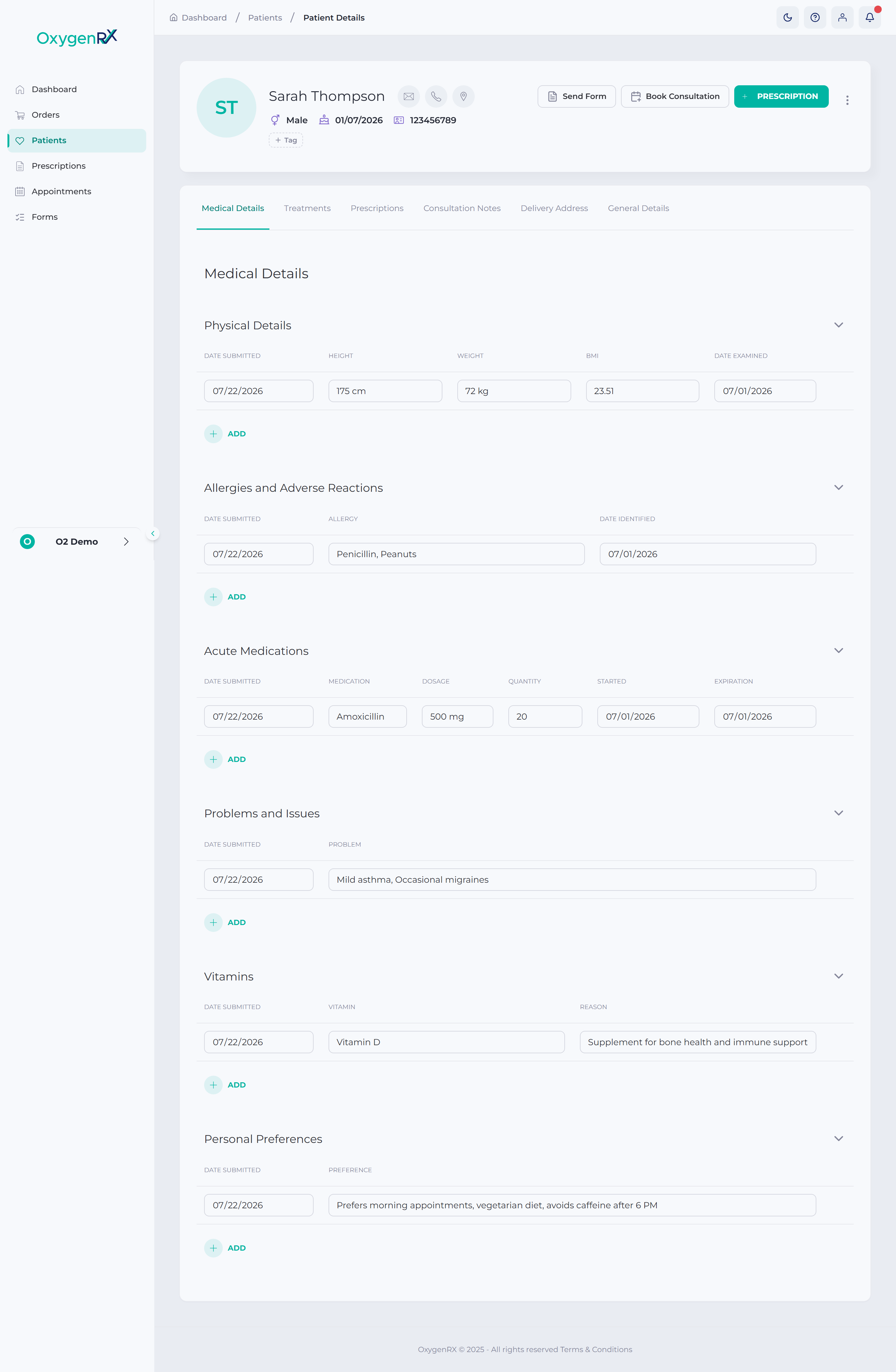Collapse the Allergies and Adverse Reactions chevron

(838, 488)
